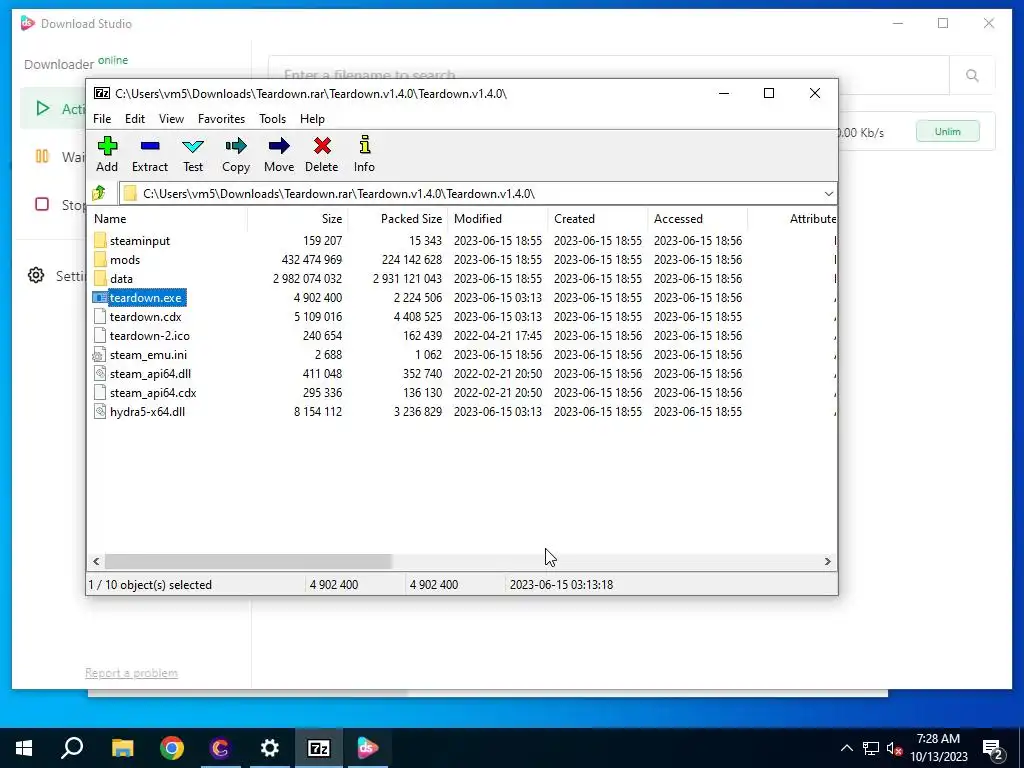Open the Windows Start menu
This screenshot has width=1024, height=768.
[24, 748]
